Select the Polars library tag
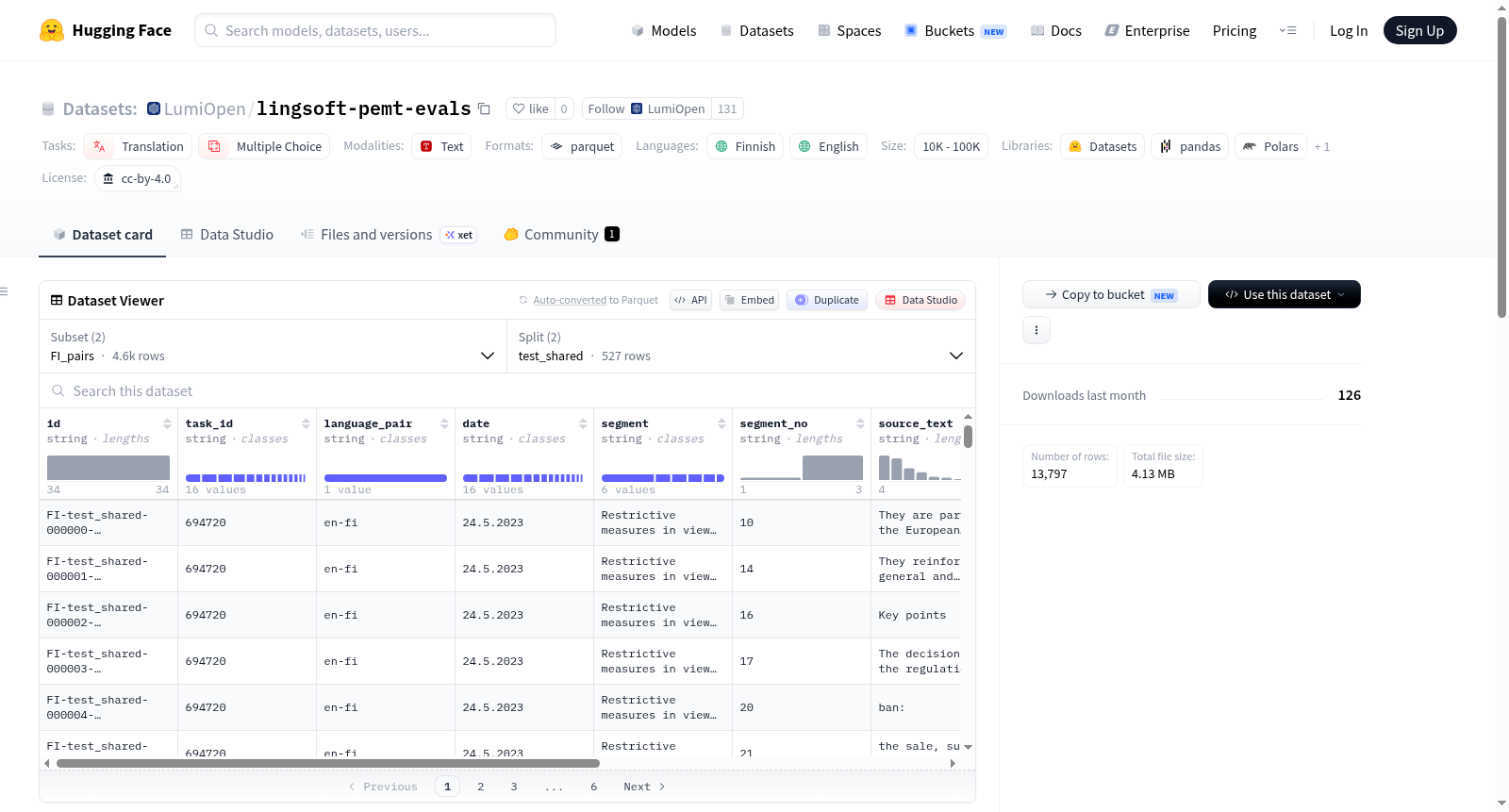 (1270, 146)
